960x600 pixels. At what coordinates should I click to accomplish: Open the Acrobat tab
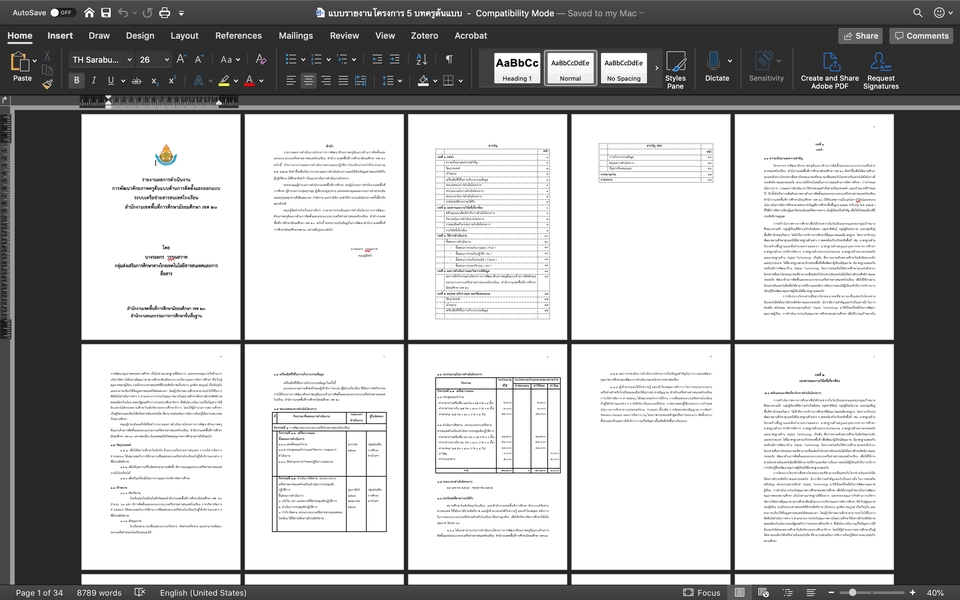[x=471, y=36]
